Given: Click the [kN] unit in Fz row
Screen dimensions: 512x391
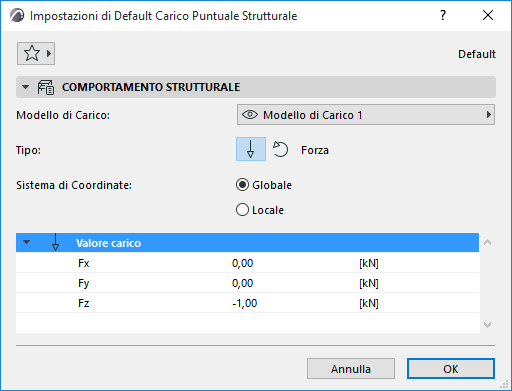Looking at the screenshot, I should (x=369, y=303).
